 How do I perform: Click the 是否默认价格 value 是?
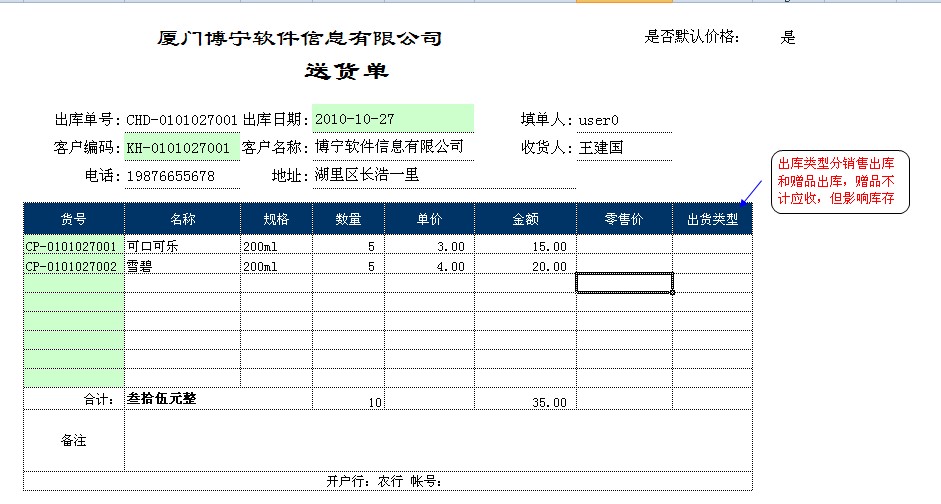(x=787, y=37)
